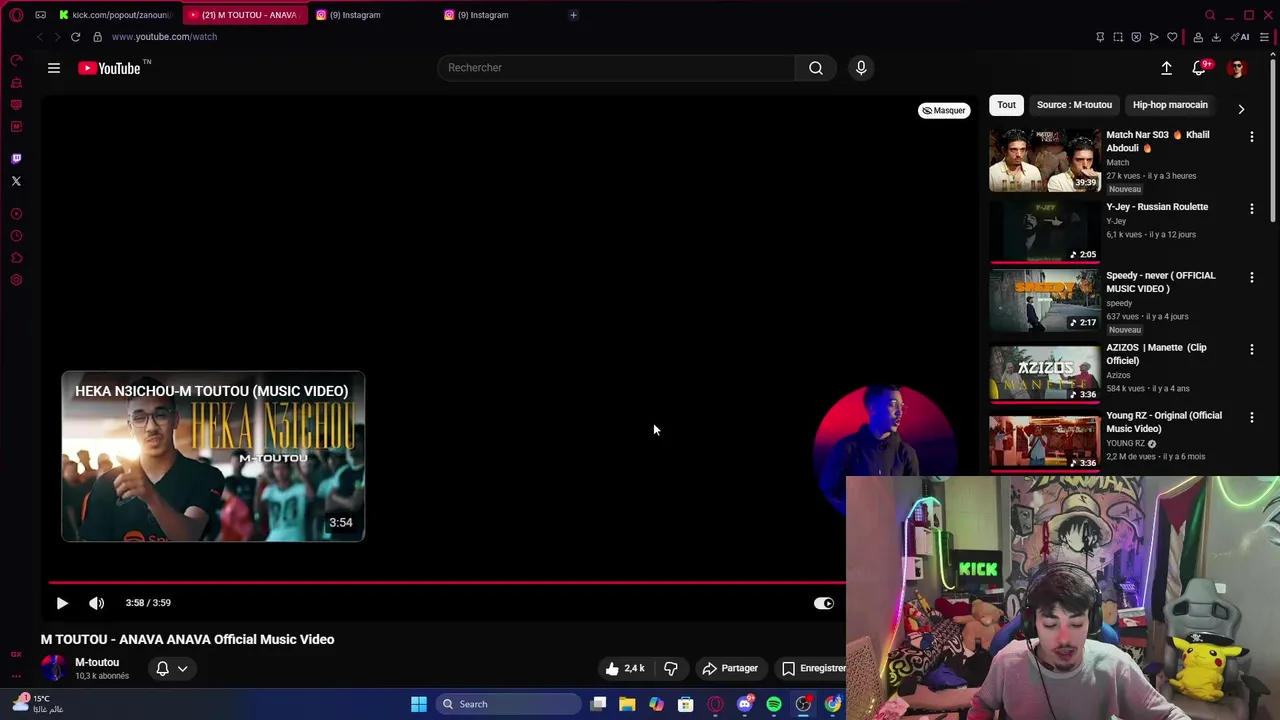Open AZIZOS | Manette video title
Viewport: 1280px width, 720px height.
coord(1156,354)
